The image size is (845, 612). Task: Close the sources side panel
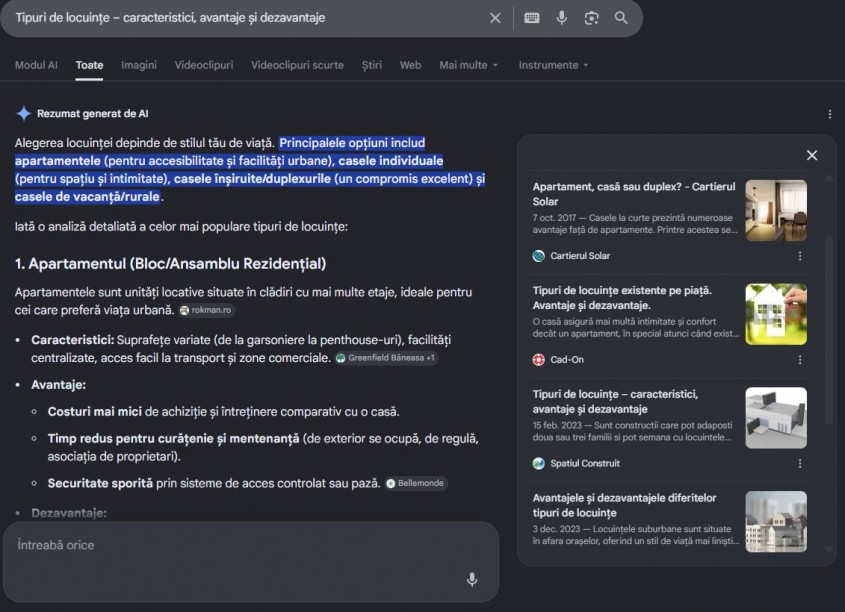click(x=812, y=156)
